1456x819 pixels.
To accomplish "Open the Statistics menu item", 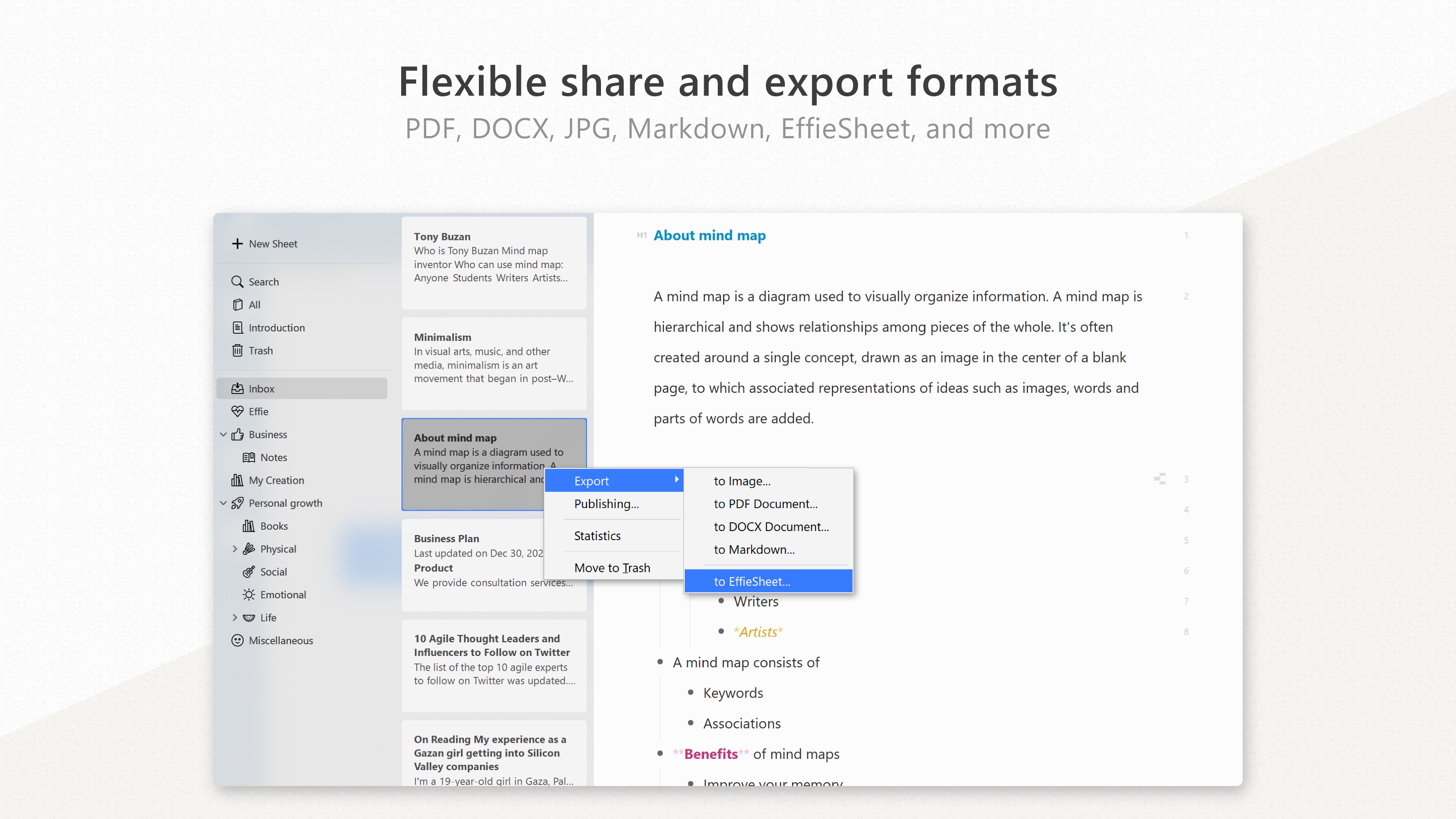I will 597,535.
